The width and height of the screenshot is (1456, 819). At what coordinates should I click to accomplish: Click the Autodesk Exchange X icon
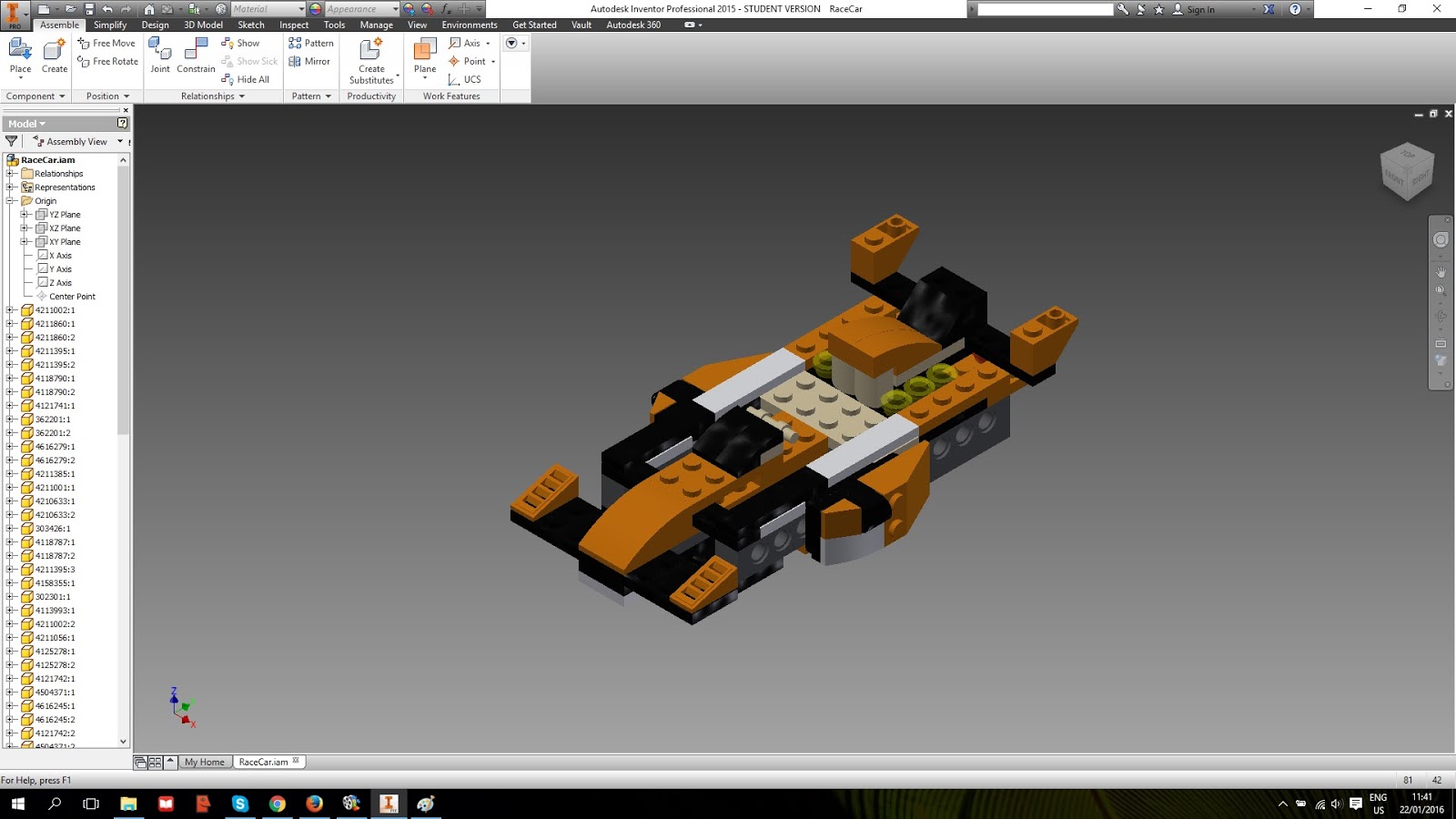point(1269,8)
